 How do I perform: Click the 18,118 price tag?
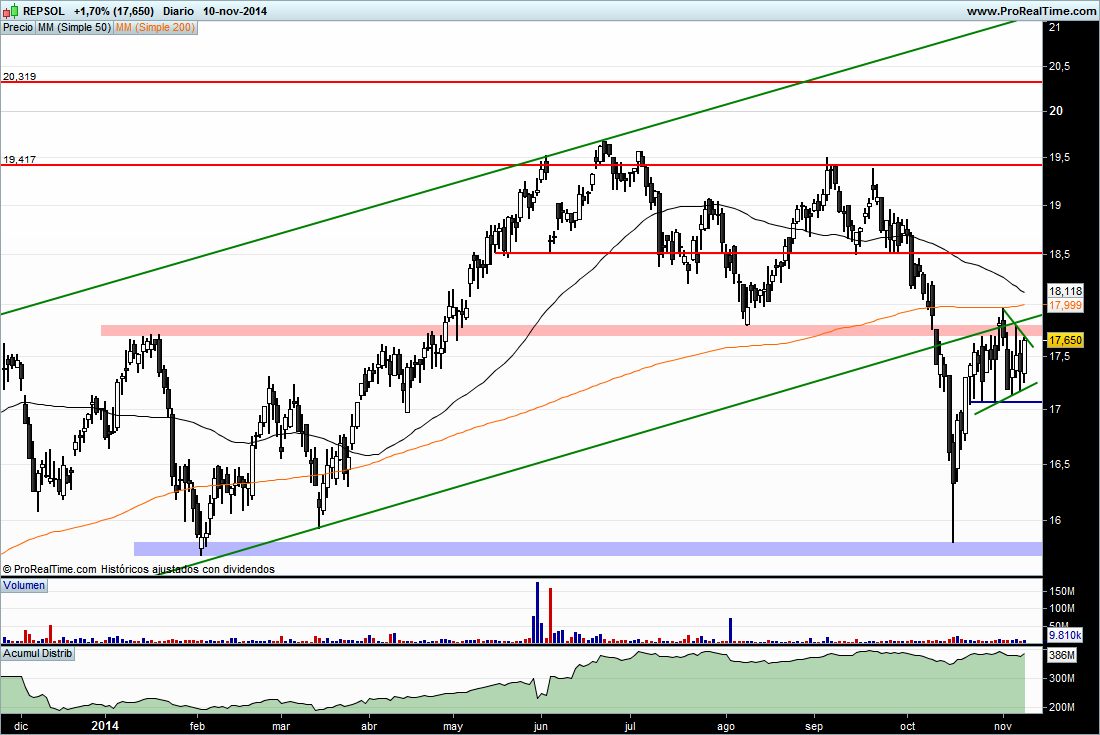pyautogui.click(x=1065, y=291)
